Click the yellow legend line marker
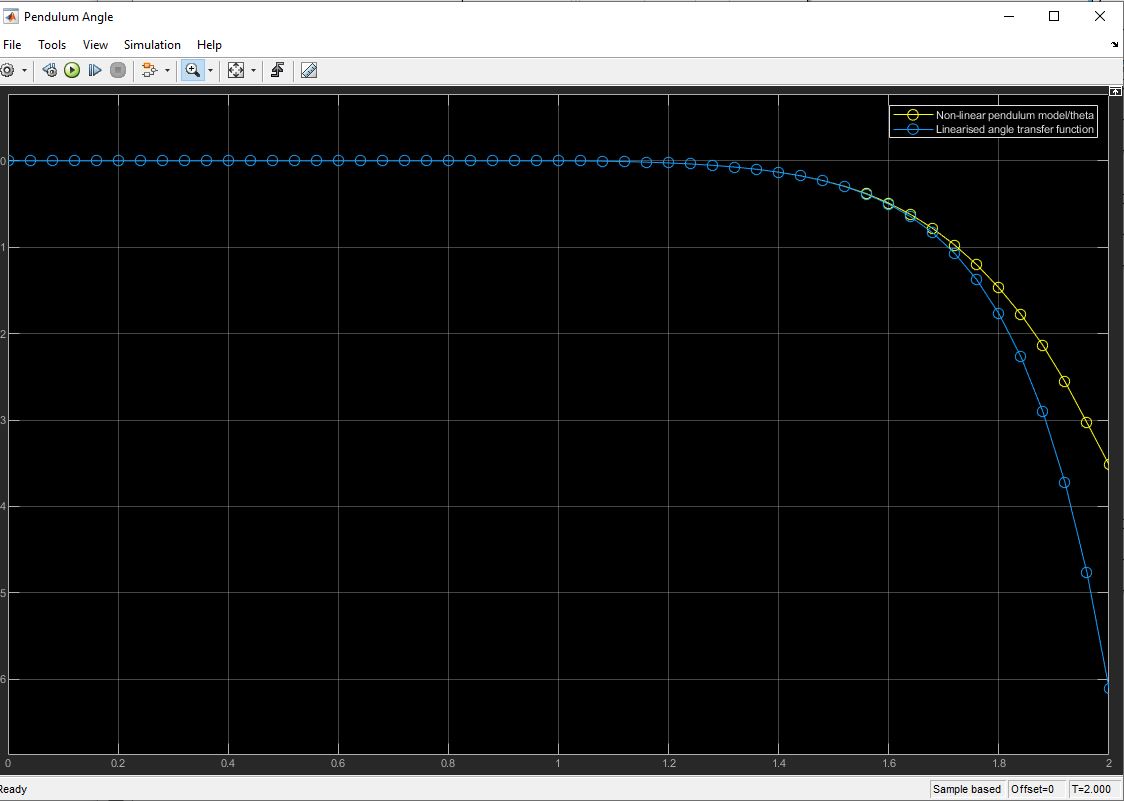Screen dimensions: 1124x801 [x=913, y=115]
